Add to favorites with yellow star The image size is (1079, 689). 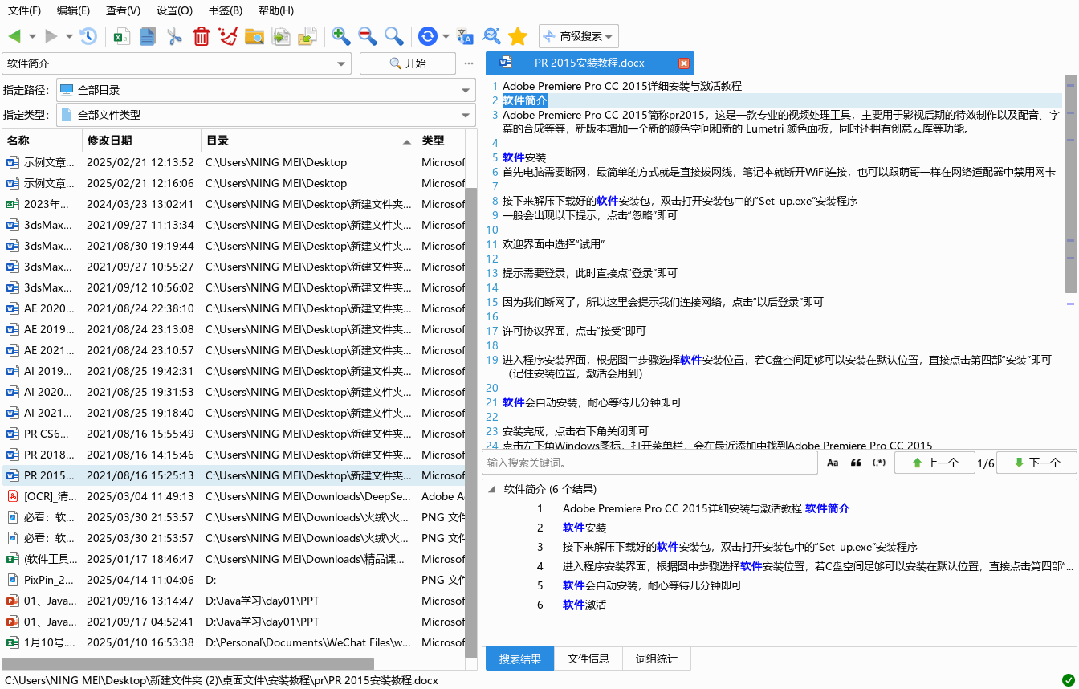point(517,36)
